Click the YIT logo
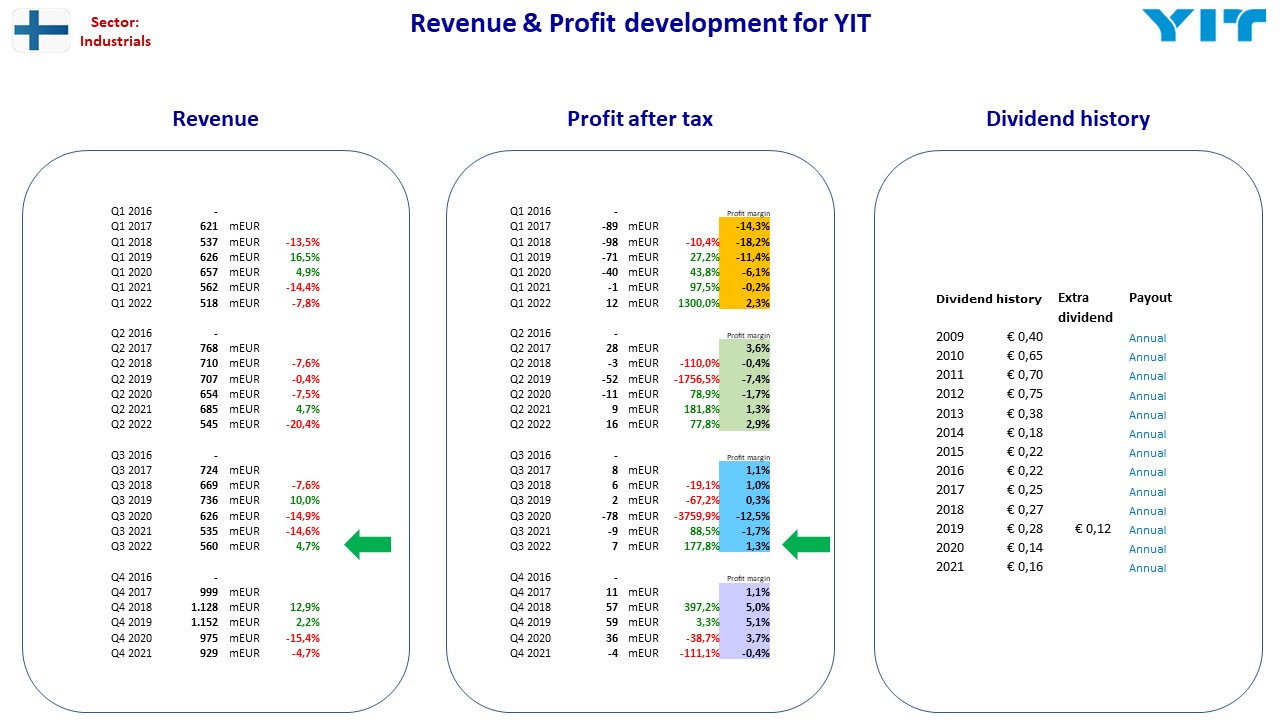The image size is (1280, 720). pos(1203,26)
